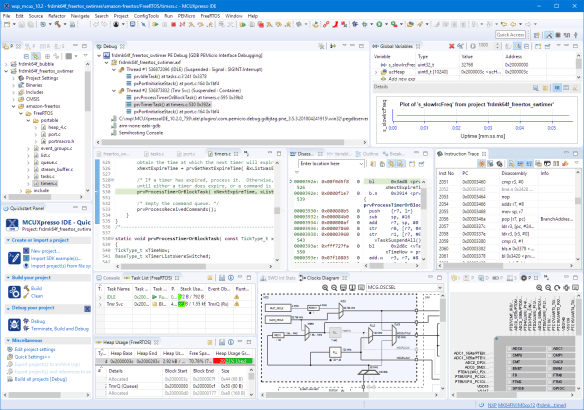Open the FreeRTOS menu
This screenshot has width=584, height=410.
[210, 16]
